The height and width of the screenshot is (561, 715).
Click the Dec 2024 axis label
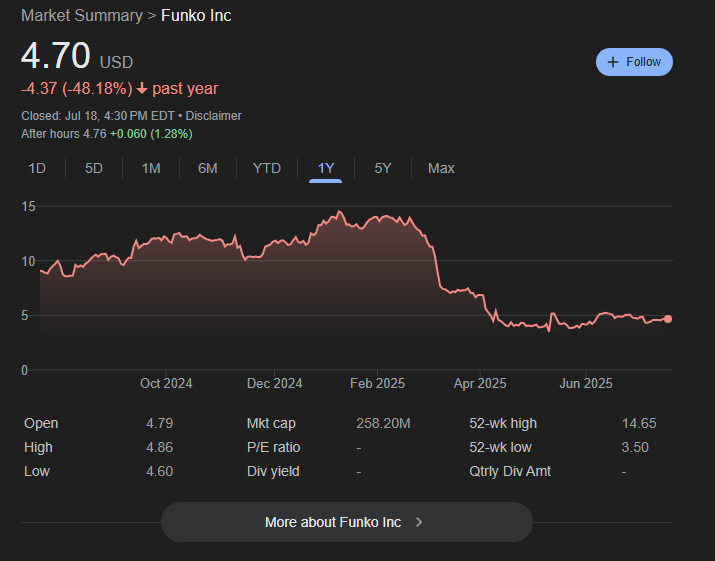[x=275, y=384]
